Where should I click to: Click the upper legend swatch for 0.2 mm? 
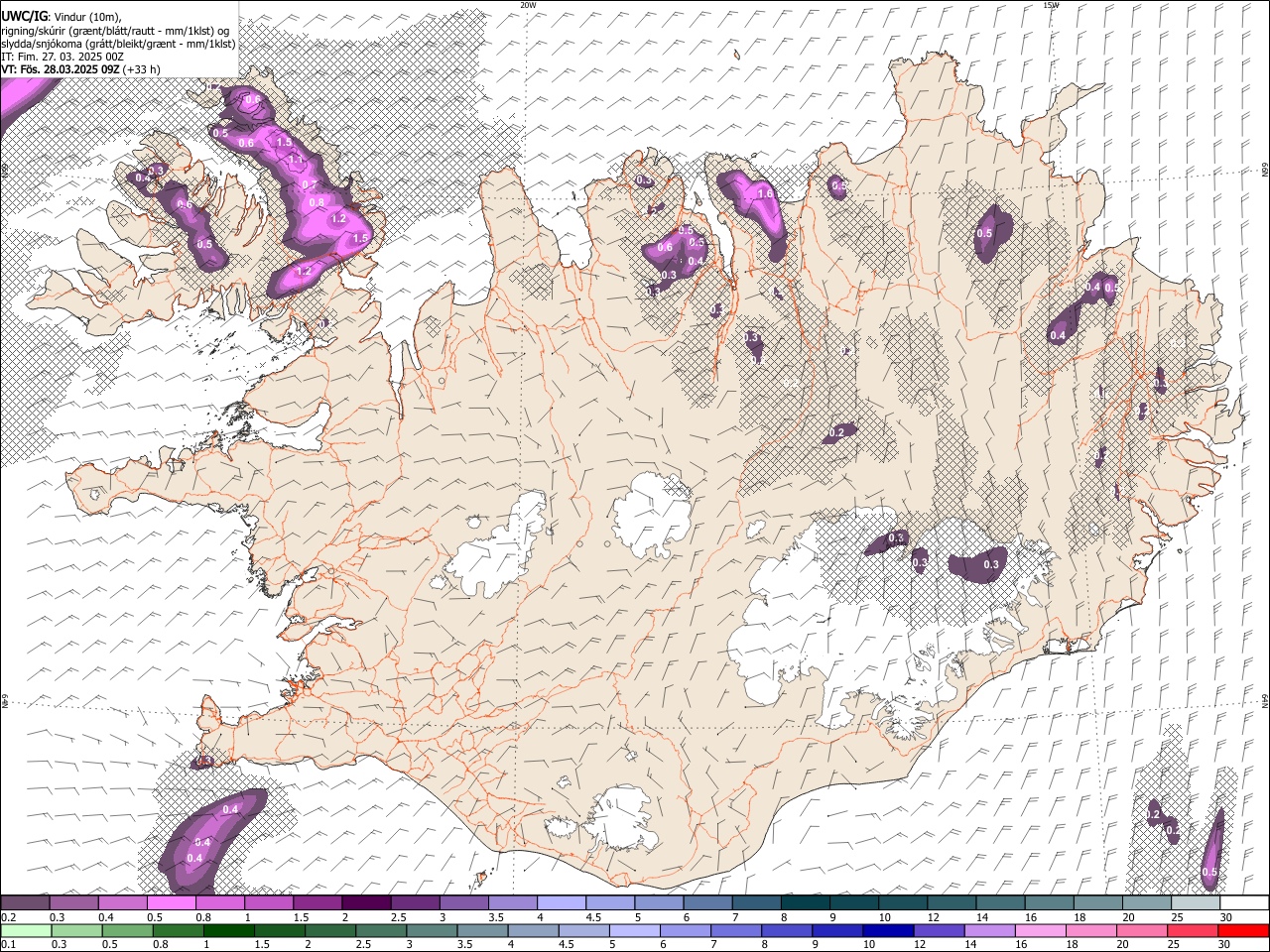click(25, 902)
